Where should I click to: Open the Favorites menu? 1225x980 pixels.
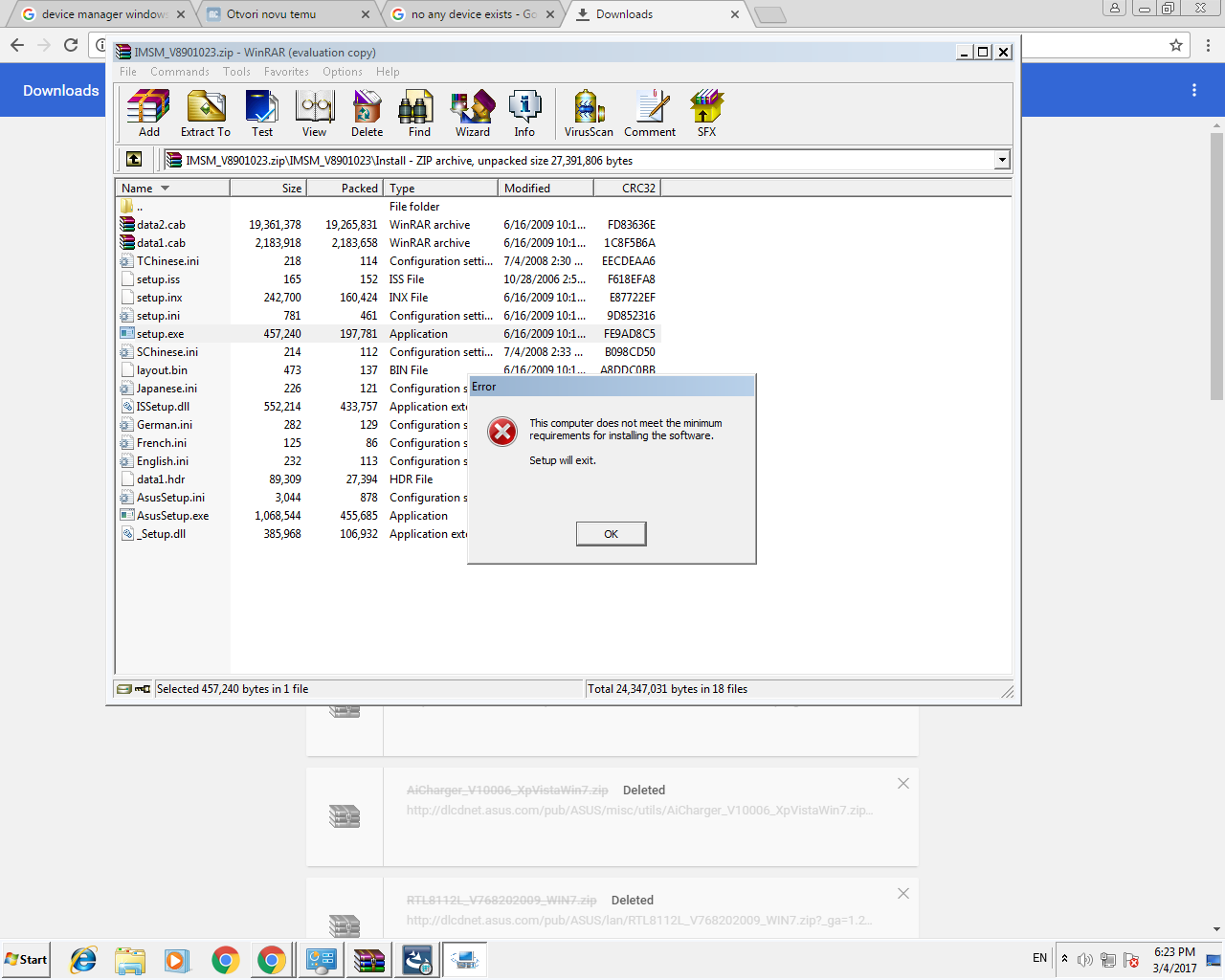pos(286,72)
